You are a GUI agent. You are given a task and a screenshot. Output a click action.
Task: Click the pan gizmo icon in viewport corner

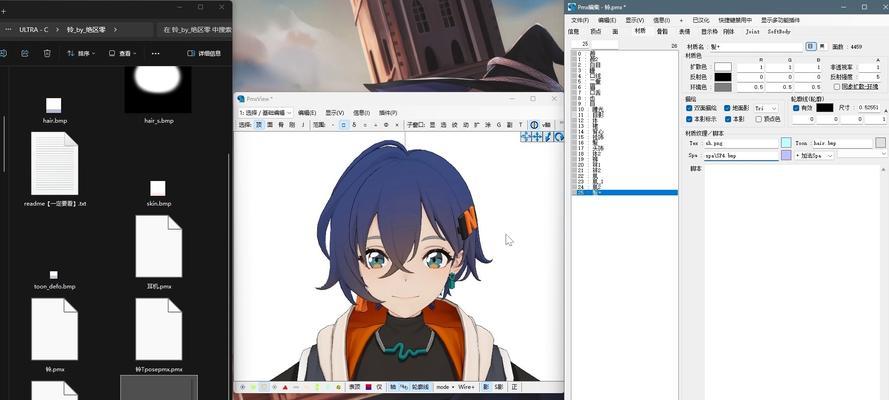(536, 137)
